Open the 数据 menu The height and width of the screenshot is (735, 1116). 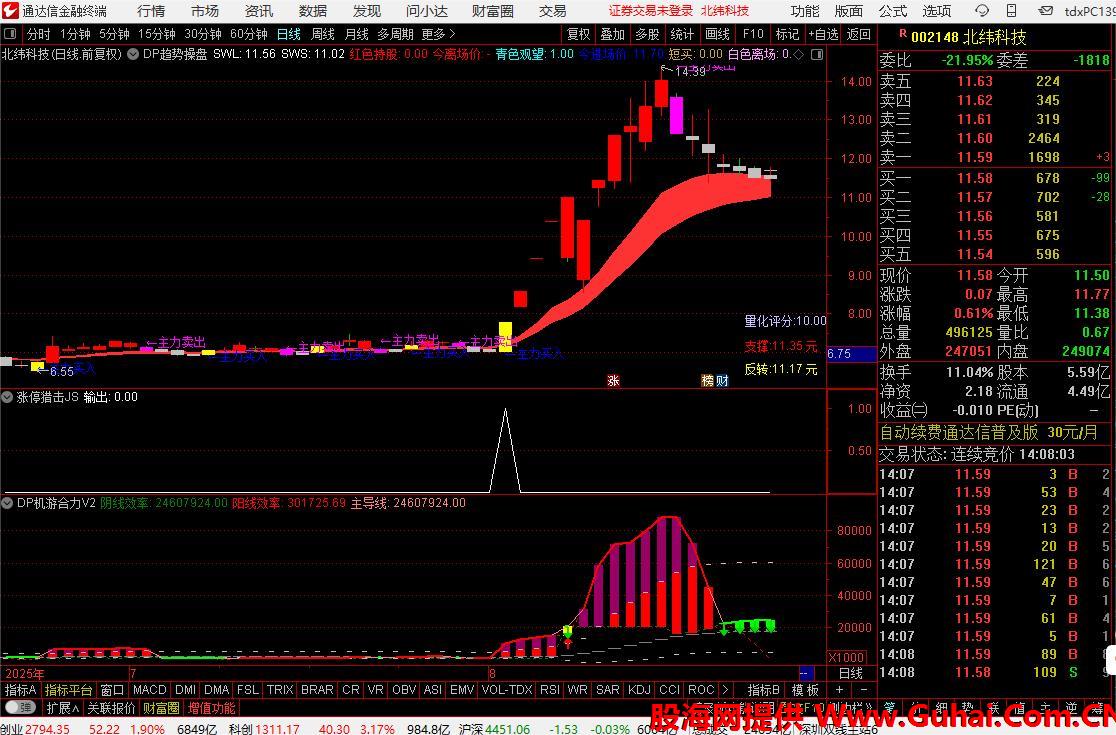tap(313, 11)
